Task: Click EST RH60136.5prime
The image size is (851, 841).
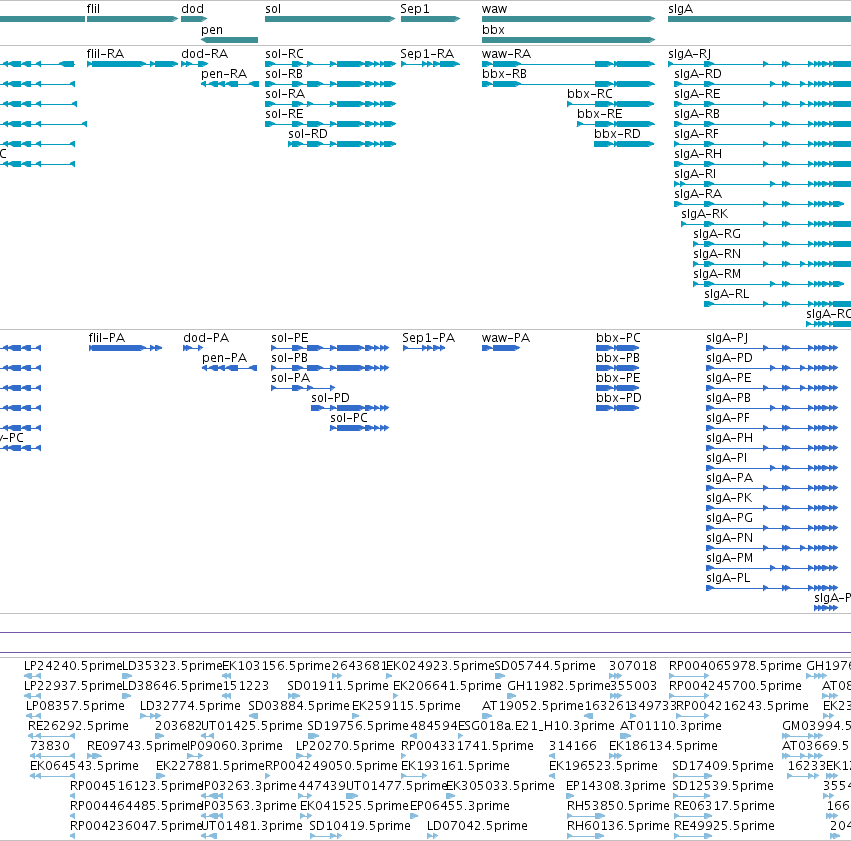Action: coord(619,826)
